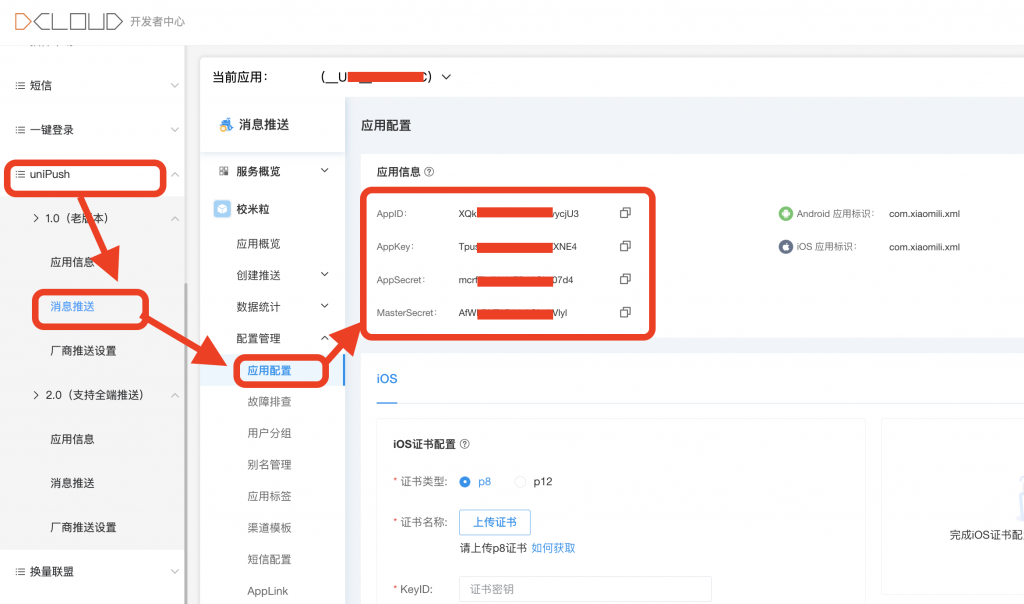The height and width of the screenshot is (604, 1024).
Task: Copy the MasterSecret value
Action: coord(625,312)
